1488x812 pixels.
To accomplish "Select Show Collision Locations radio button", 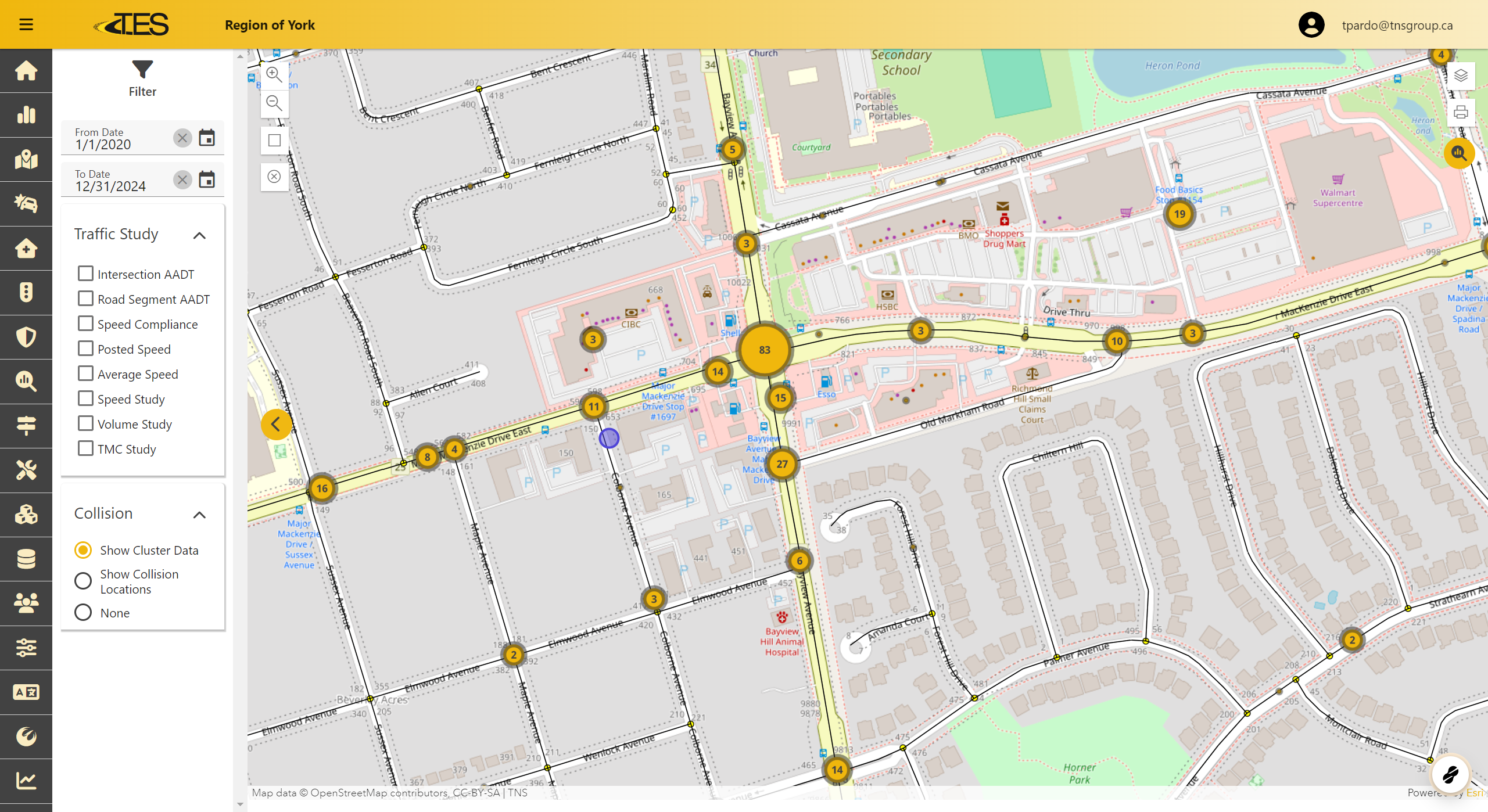I will 83,581.
